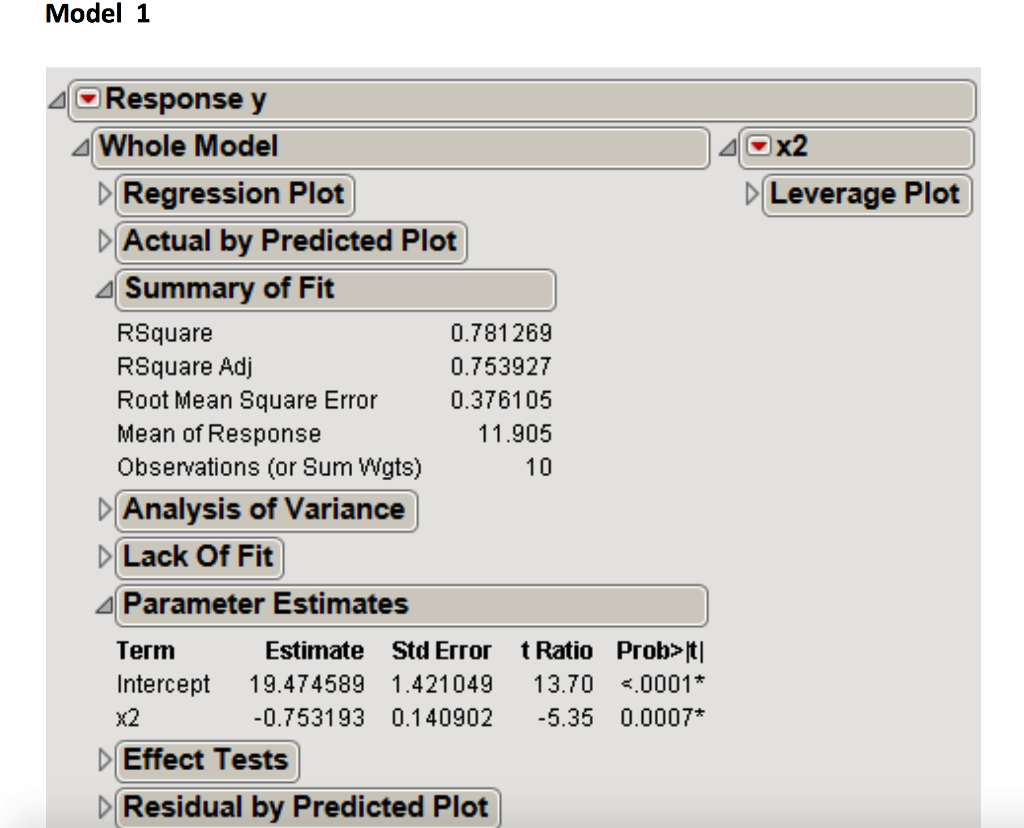Click the RSquare value 0.781269

click(x=500, y=333)
